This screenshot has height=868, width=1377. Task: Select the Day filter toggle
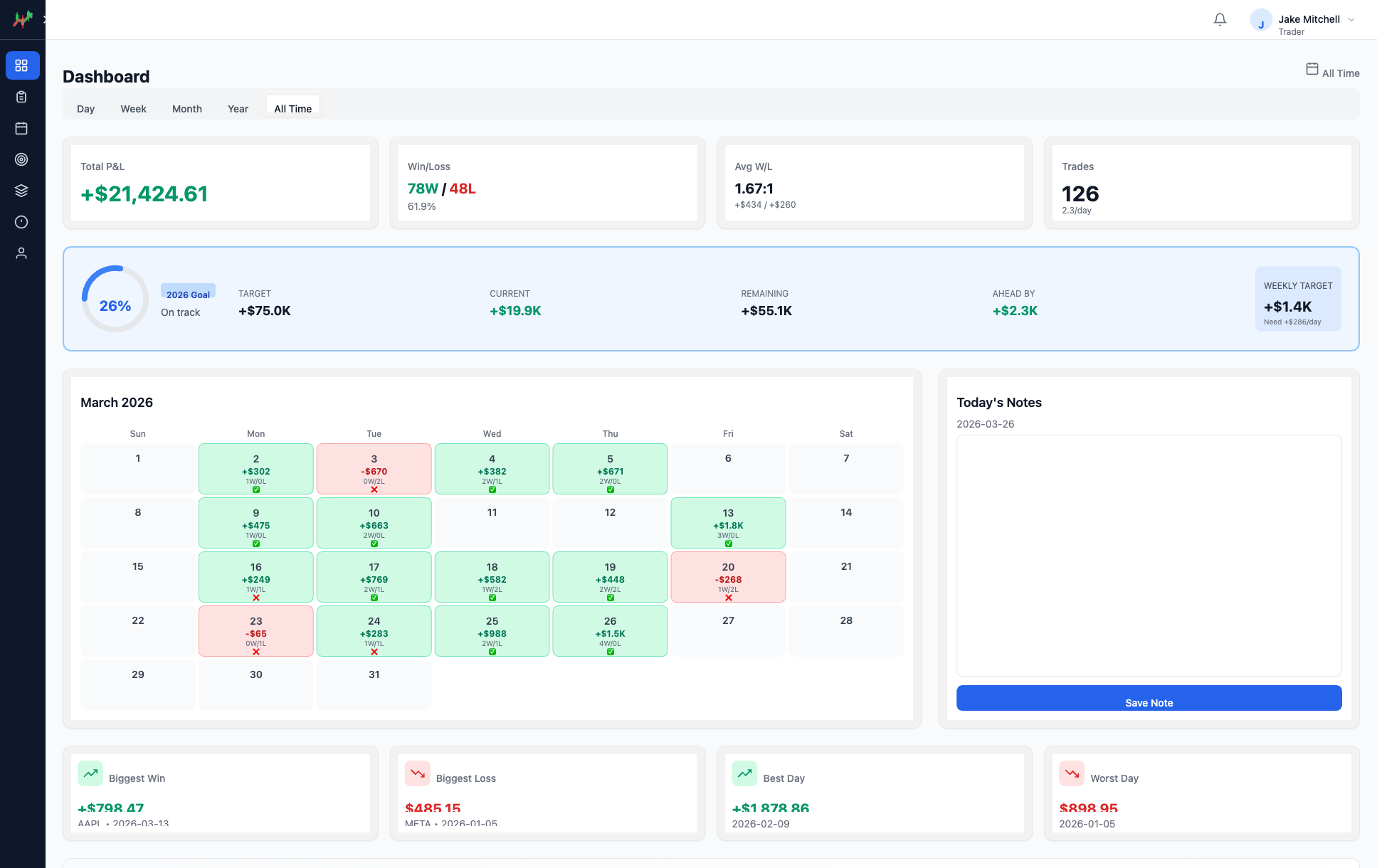coord(85,108)
